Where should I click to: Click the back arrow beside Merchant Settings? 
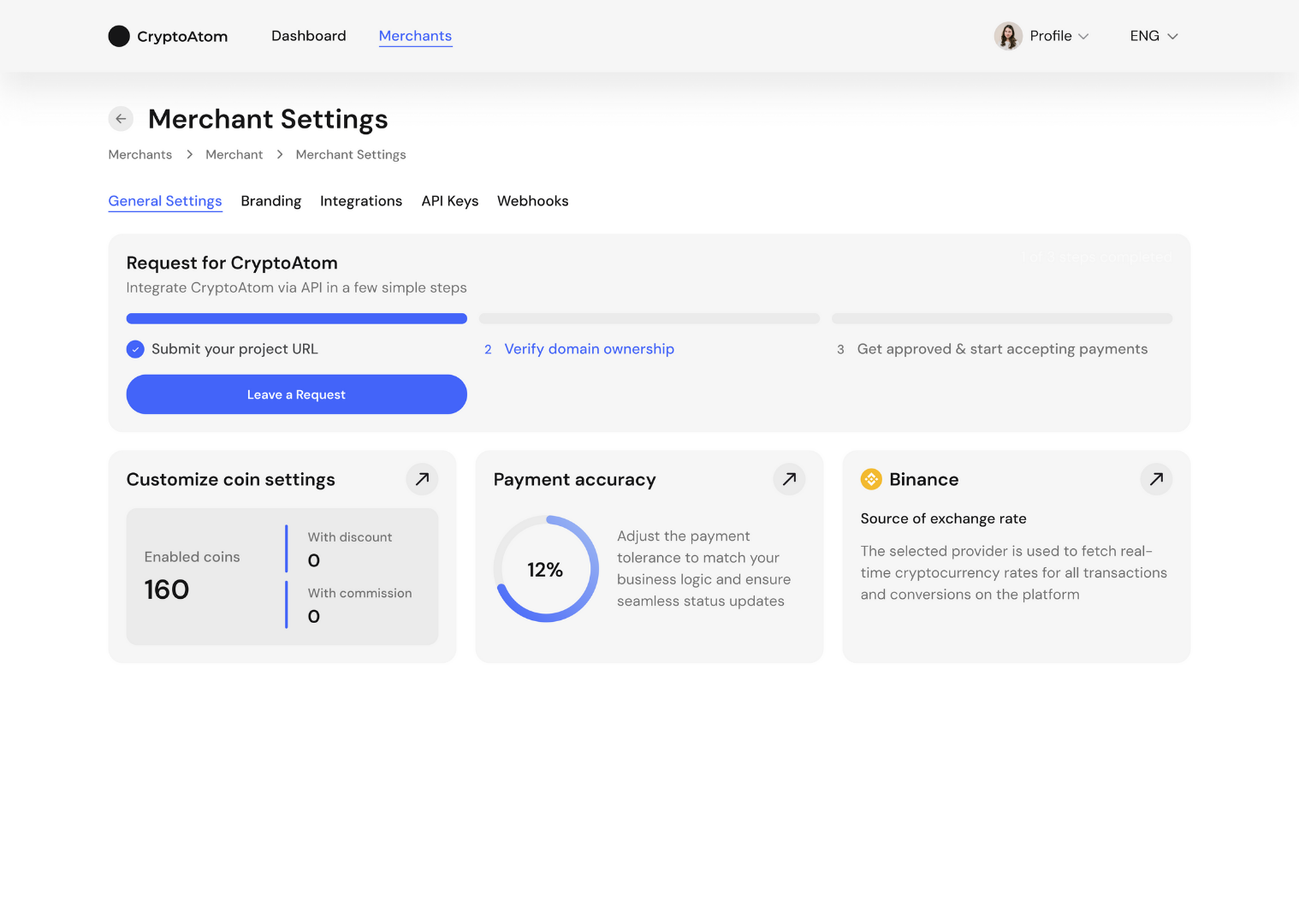(x=121, y=119)
